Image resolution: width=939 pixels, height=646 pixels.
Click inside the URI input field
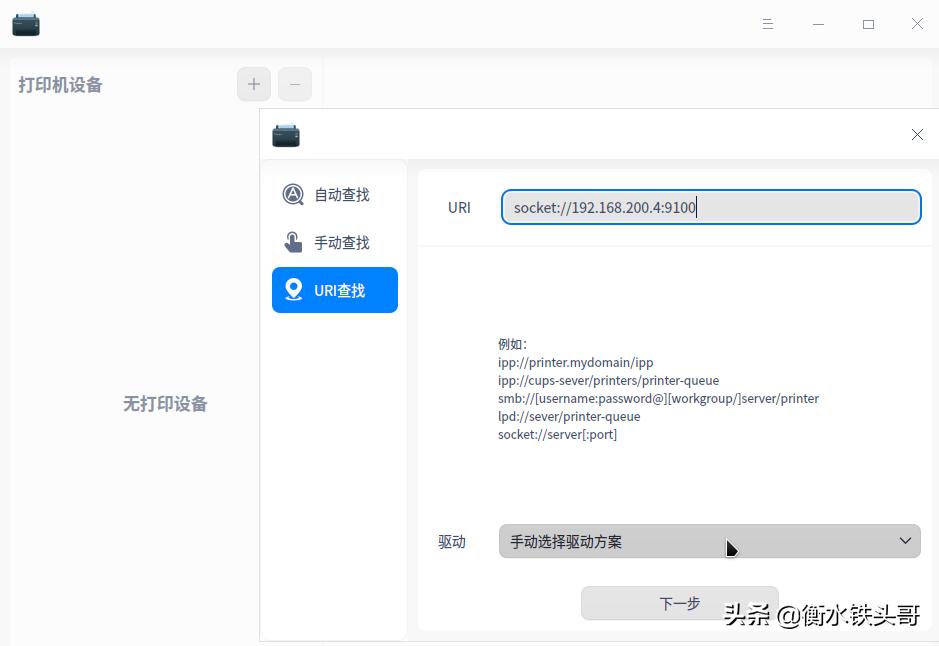pos(711,207)
